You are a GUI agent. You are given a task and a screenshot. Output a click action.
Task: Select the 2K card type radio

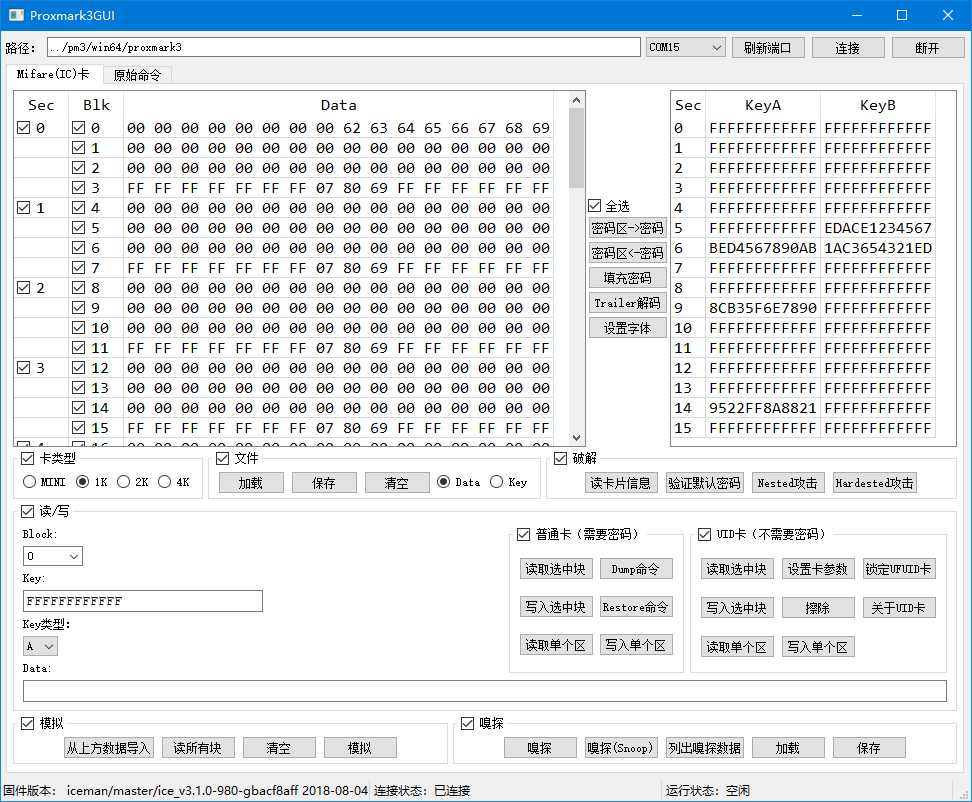point(123,482)
